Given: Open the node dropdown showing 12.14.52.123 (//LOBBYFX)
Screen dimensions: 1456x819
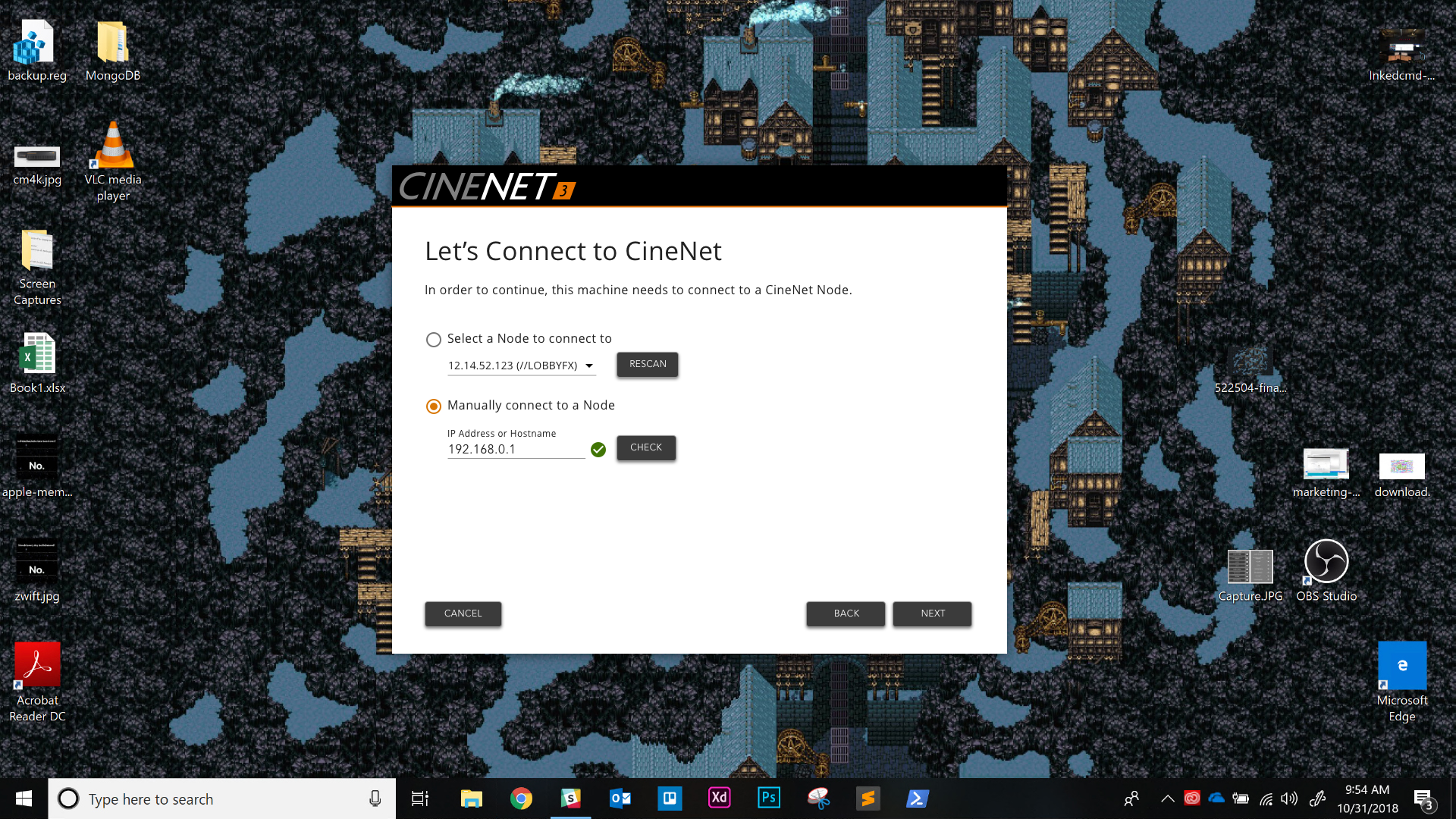Looking at the screenshot, I should point(522,366).
